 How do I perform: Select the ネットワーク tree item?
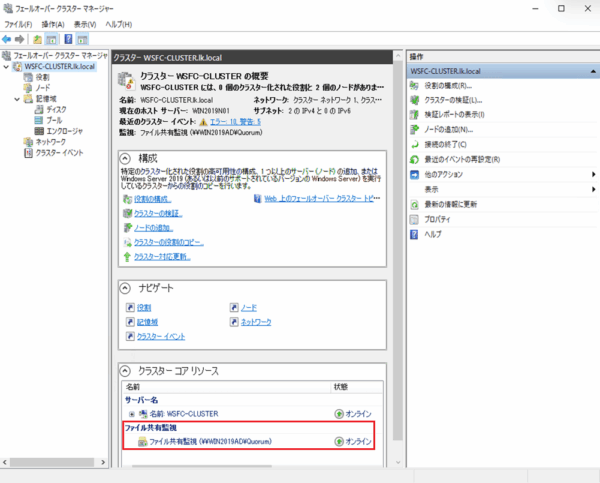[51, 142]
